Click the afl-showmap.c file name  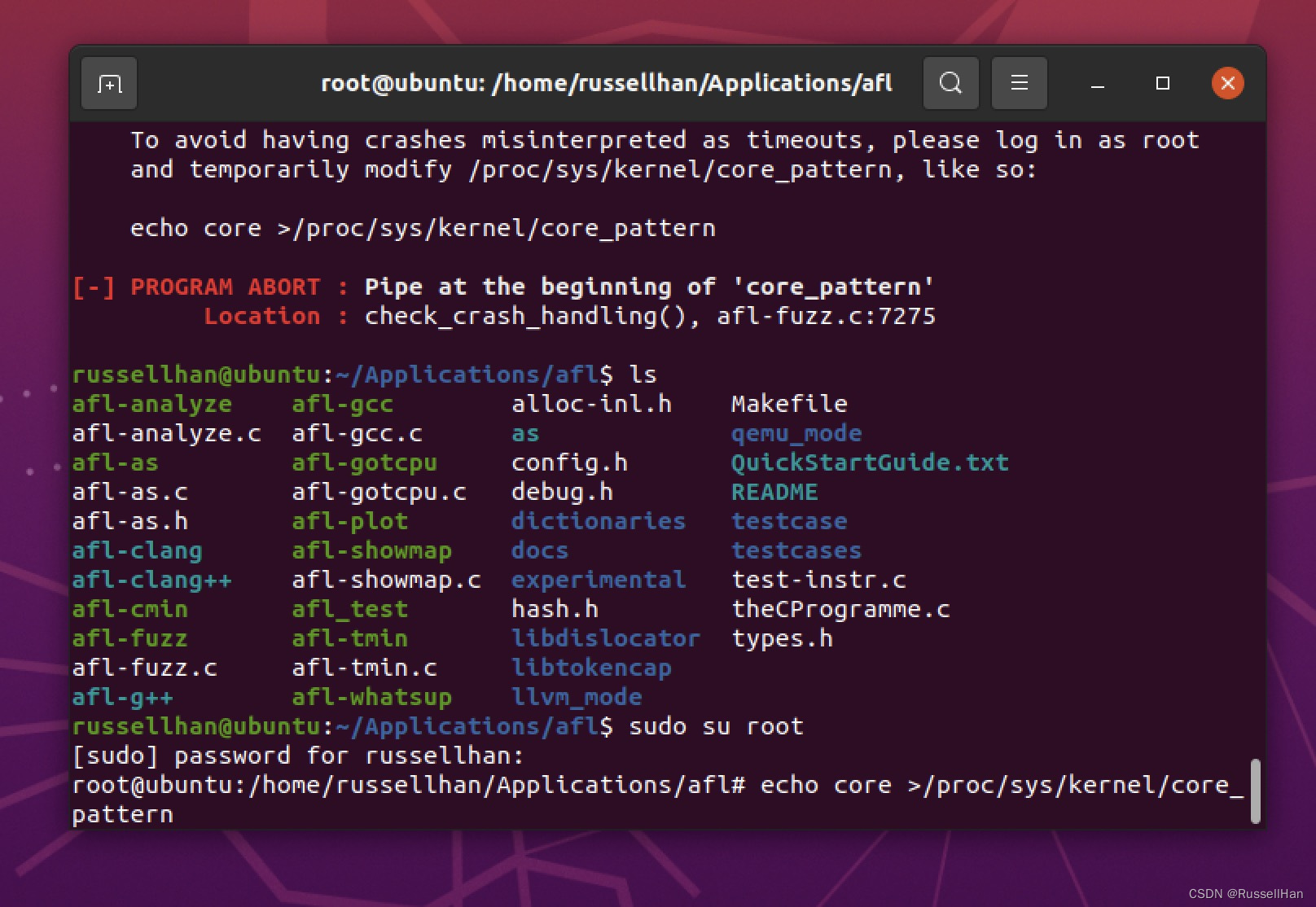(x=387, y=580)
